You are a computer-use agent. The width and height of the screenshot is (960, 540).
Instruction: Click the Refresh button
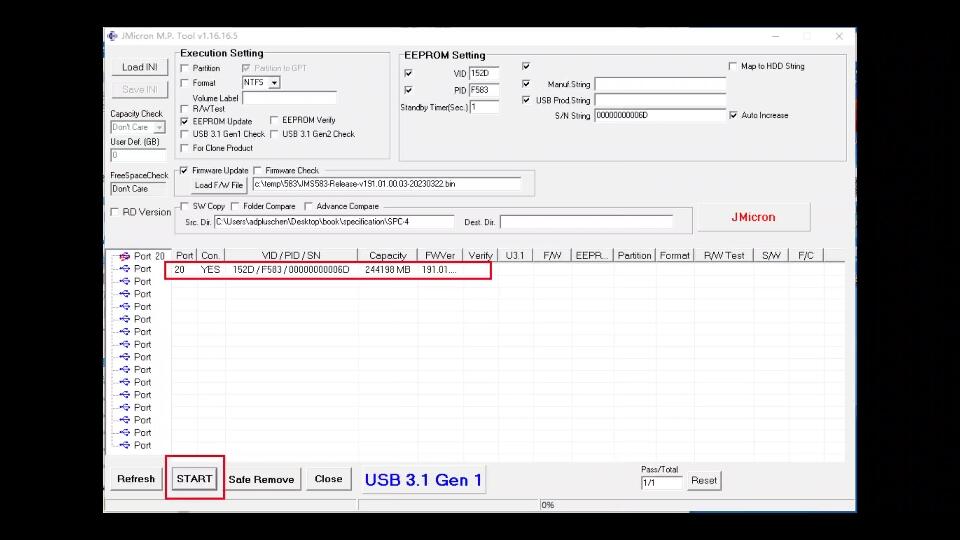136,479
